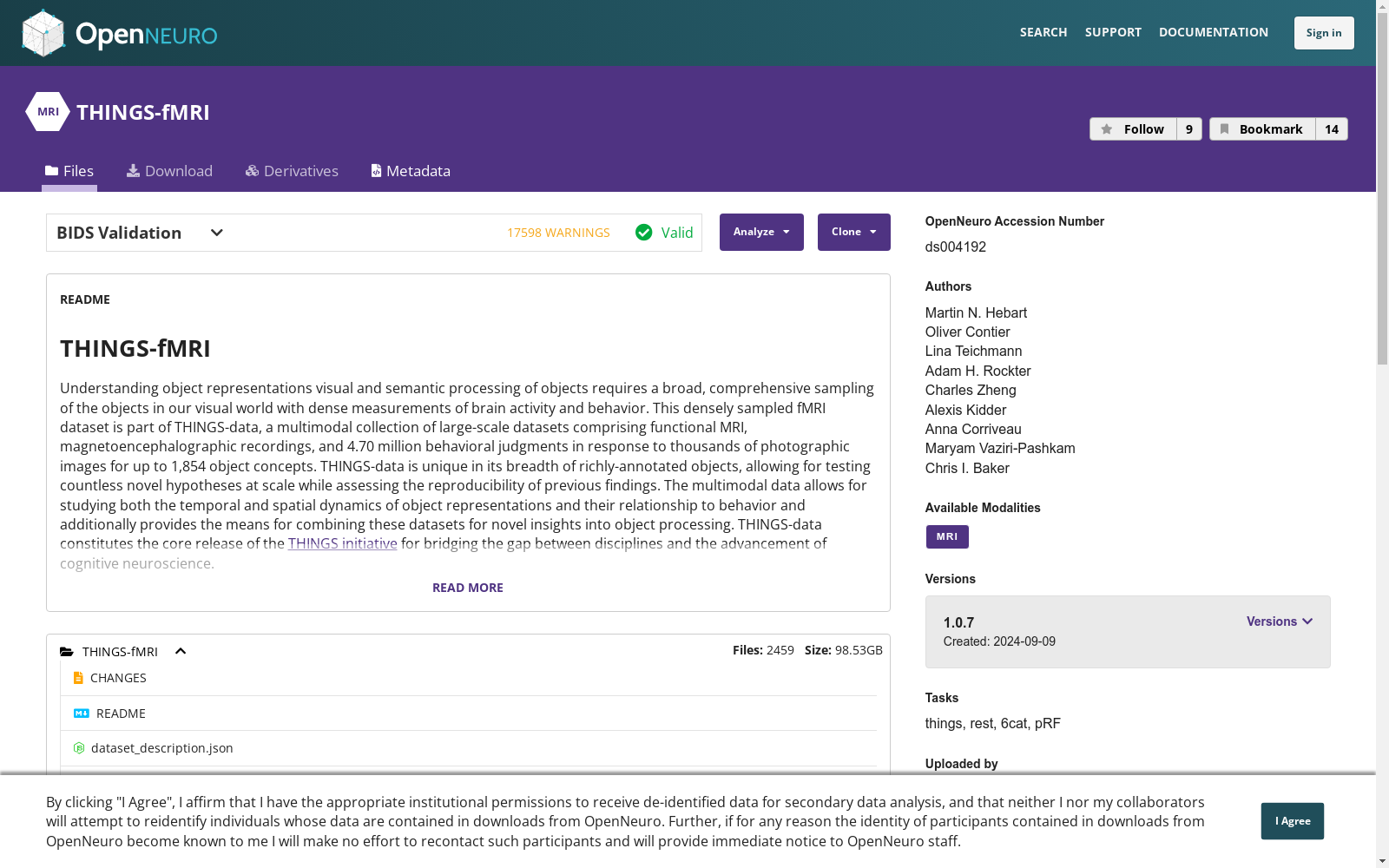
Task: Open Documentation in top navigation
Action: coord(1214,32)
